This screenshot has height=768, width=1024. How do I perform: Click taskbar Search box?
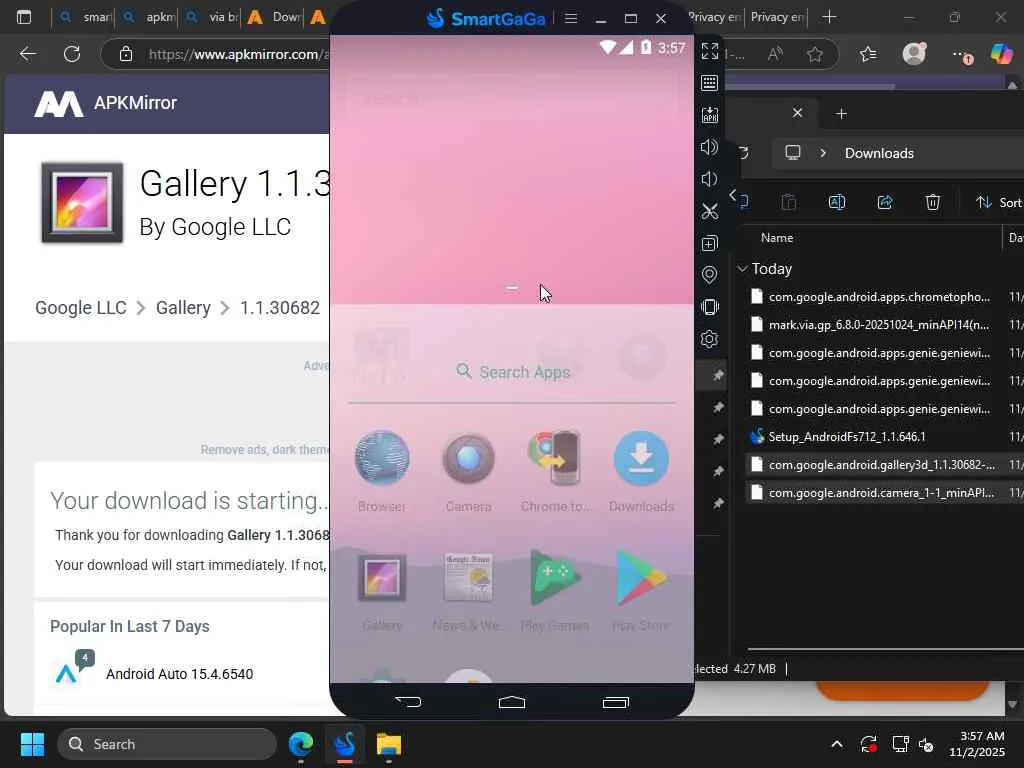point(167,744)
